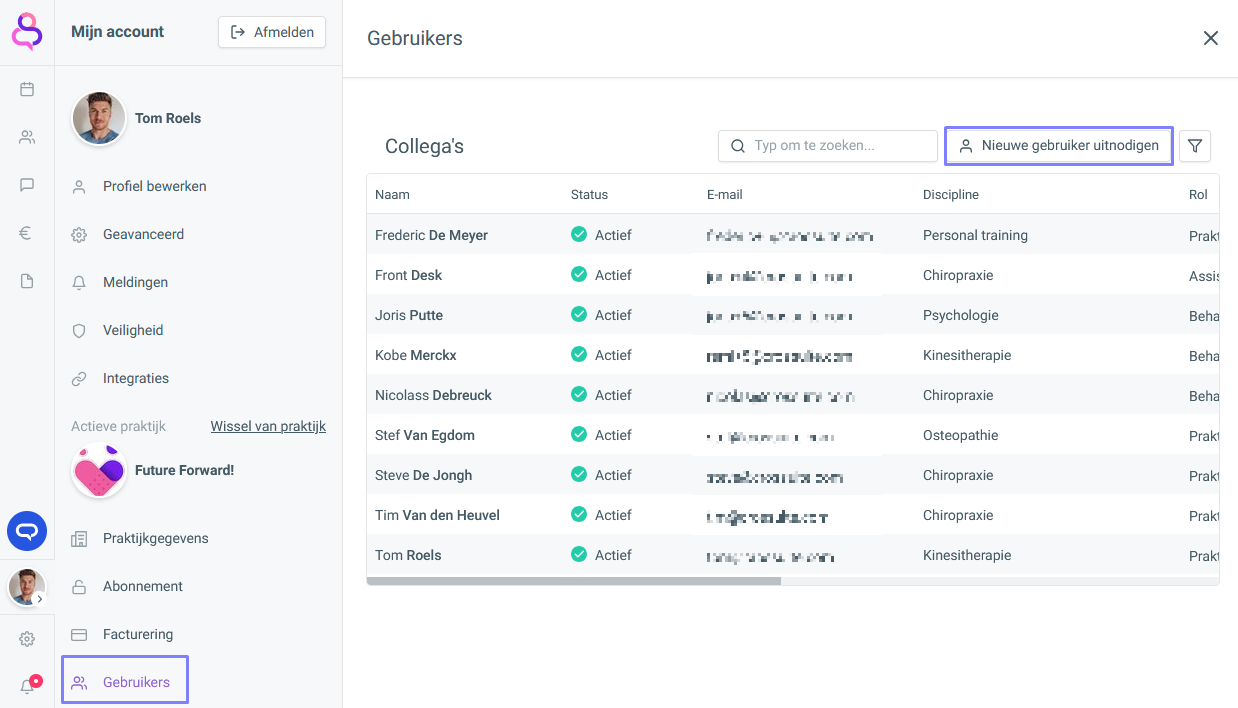Click the app logo at top left
This screenshot has width=1238, height=708.
(27, 32)
